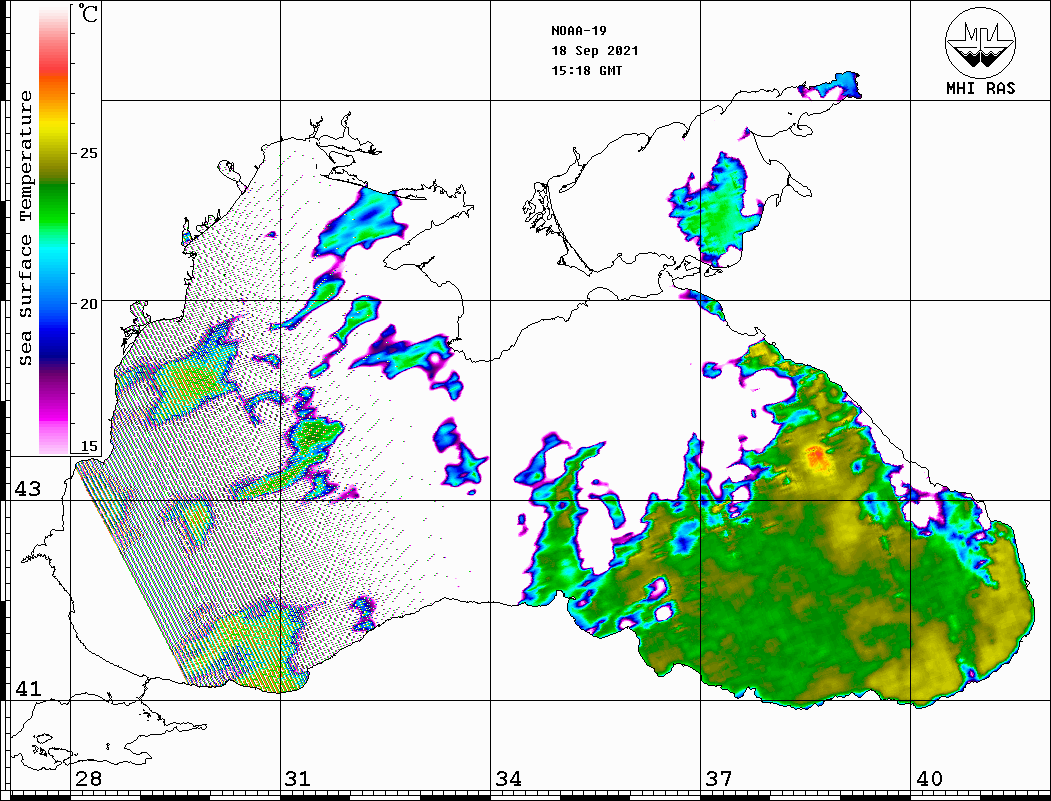Image resolution: width=1051 pixels, height=801 pixels.
Task: Click the orange-red hot spot in the eastern sea
Action: (816, 456)
